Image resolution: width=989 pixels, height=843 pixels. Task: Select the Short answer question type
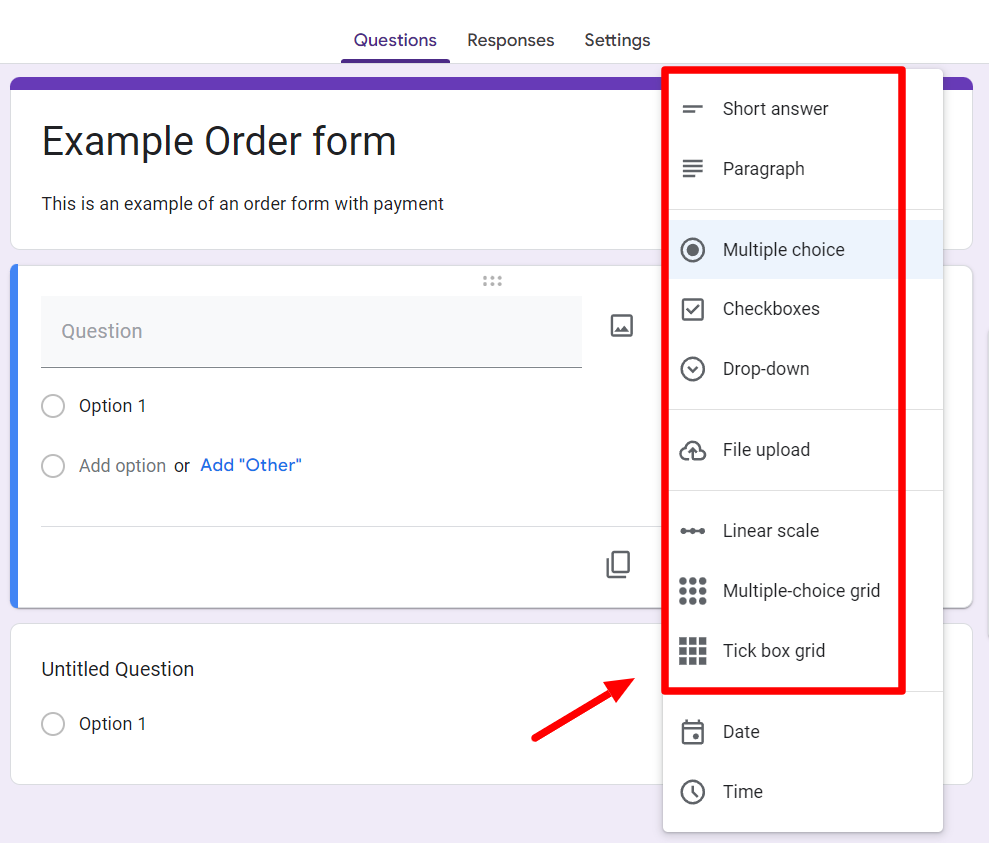pyautogui.click(x=775, y=109)
